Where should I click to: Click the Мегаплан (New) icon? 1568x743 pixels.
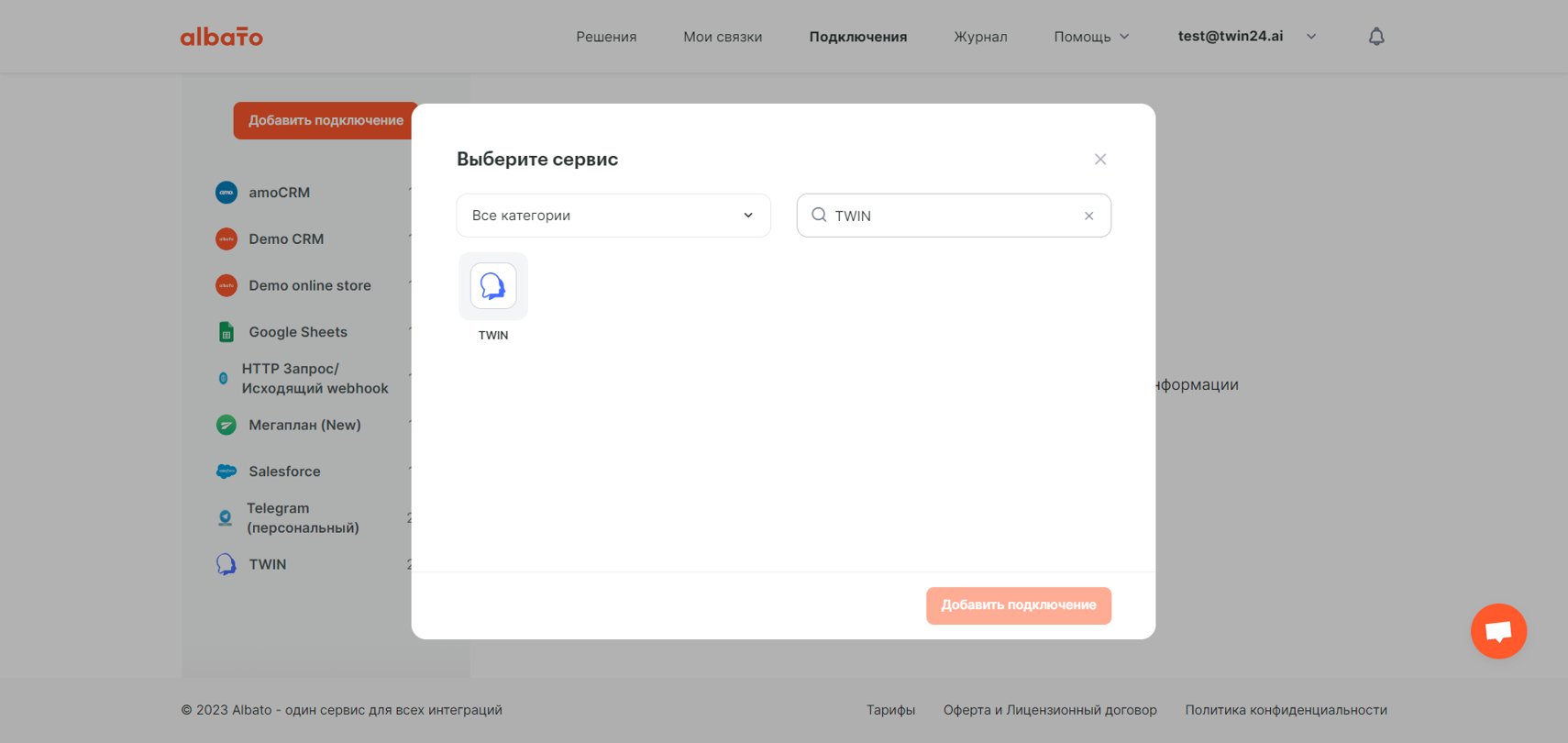(226, 425)
